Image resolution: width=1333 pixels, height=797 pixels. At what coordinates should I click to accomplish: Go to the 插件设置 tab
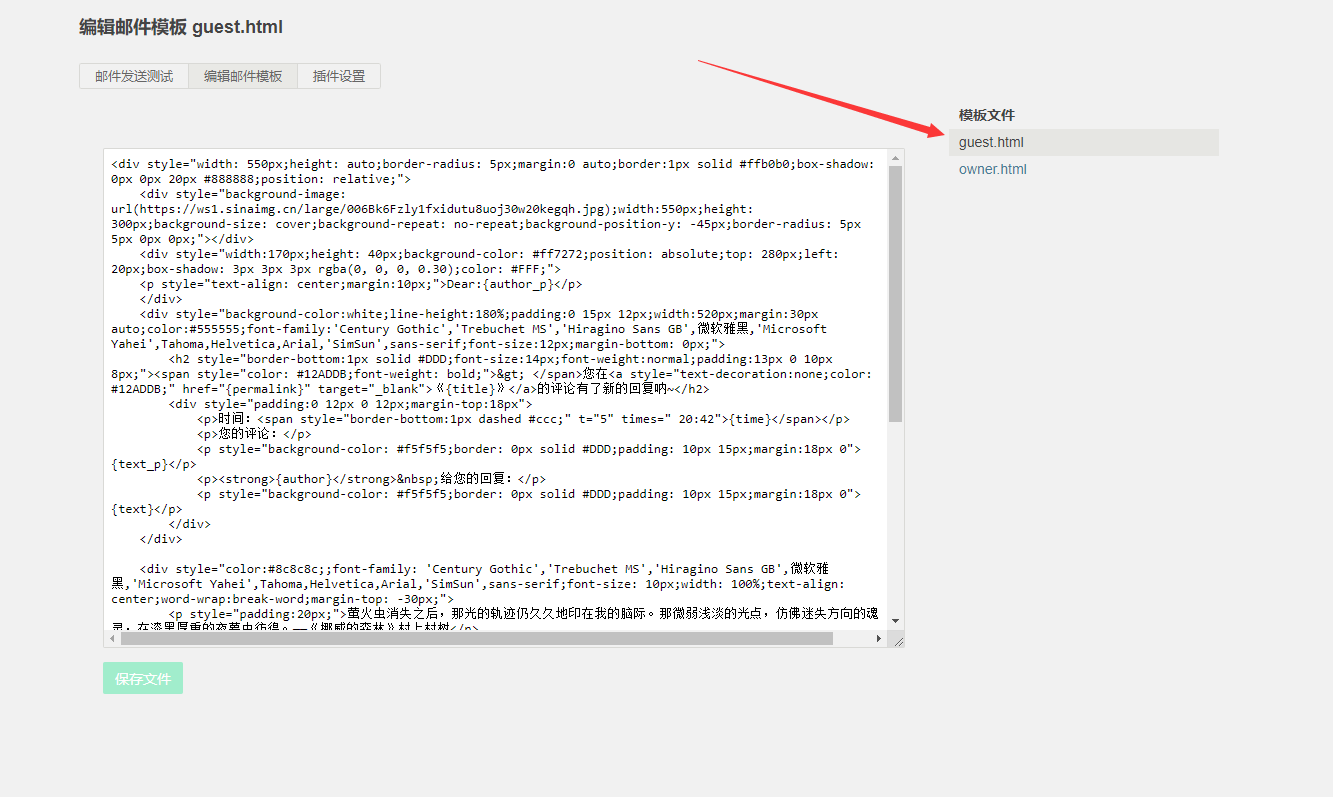coord(339,76)
